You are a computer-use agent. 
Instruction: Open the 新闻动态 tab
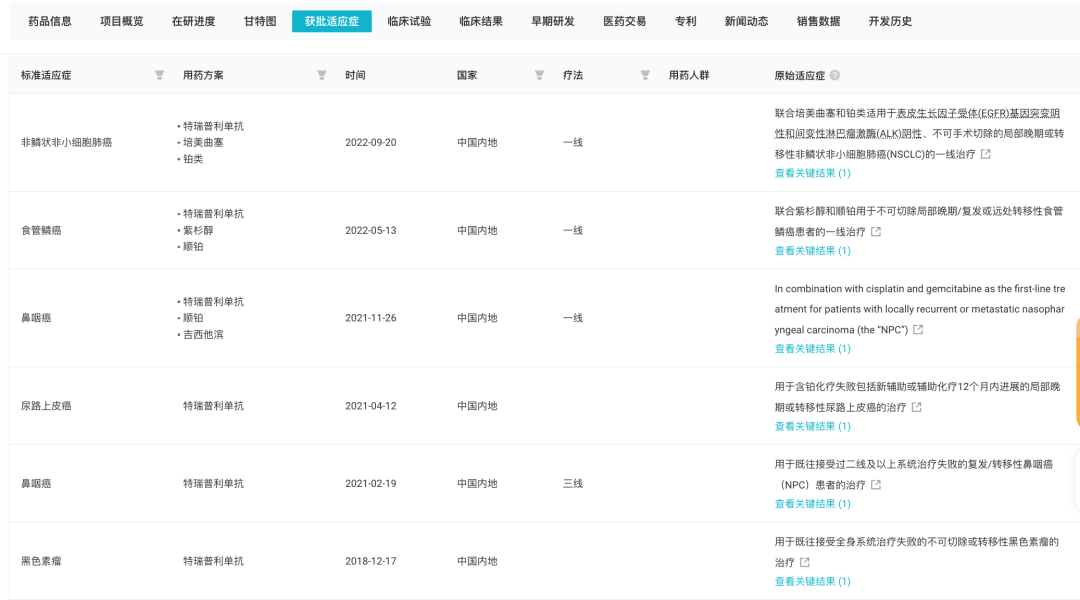click(x=747, y=21)
